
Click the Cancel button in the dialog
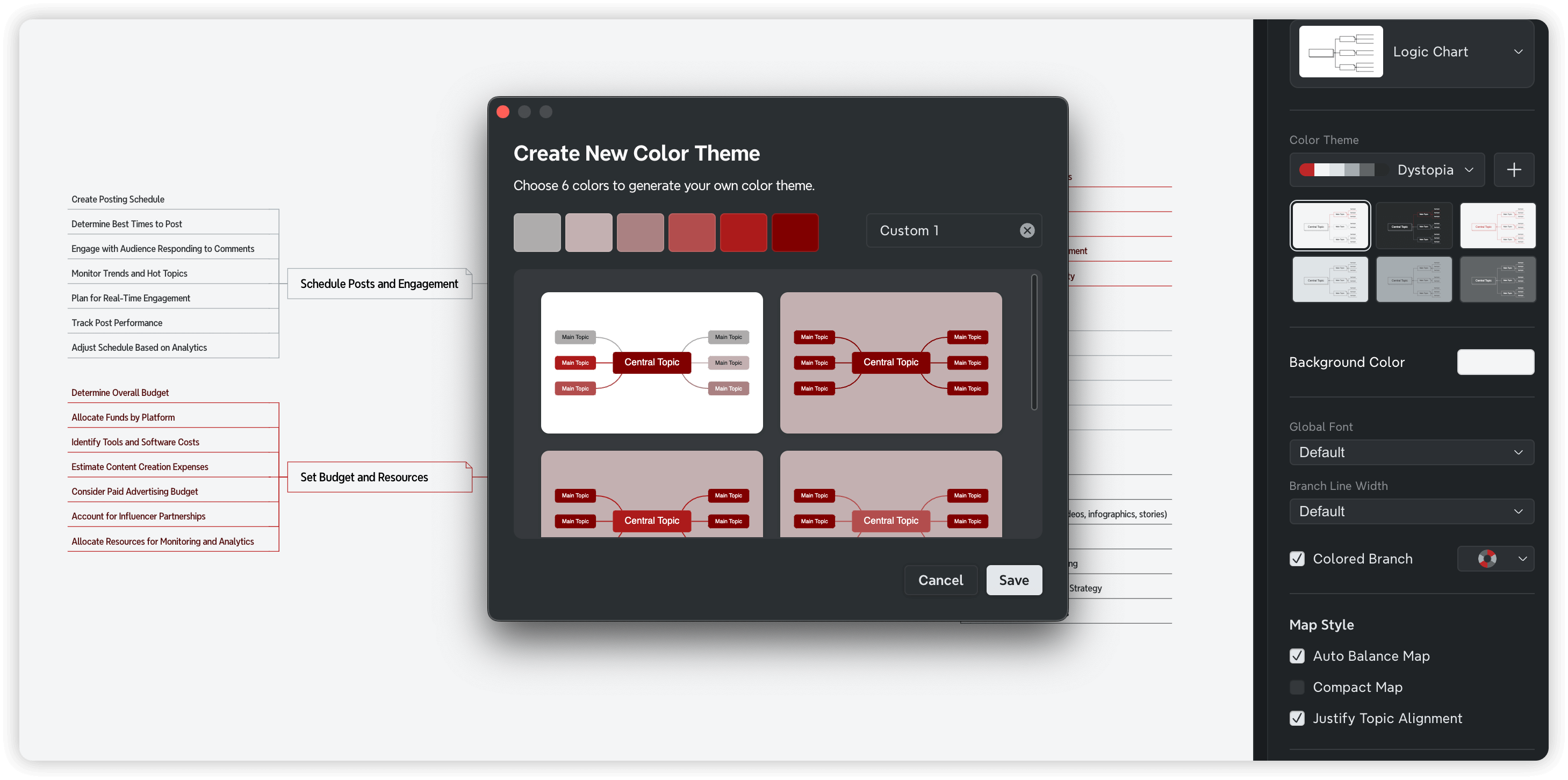tap(940, 581)
